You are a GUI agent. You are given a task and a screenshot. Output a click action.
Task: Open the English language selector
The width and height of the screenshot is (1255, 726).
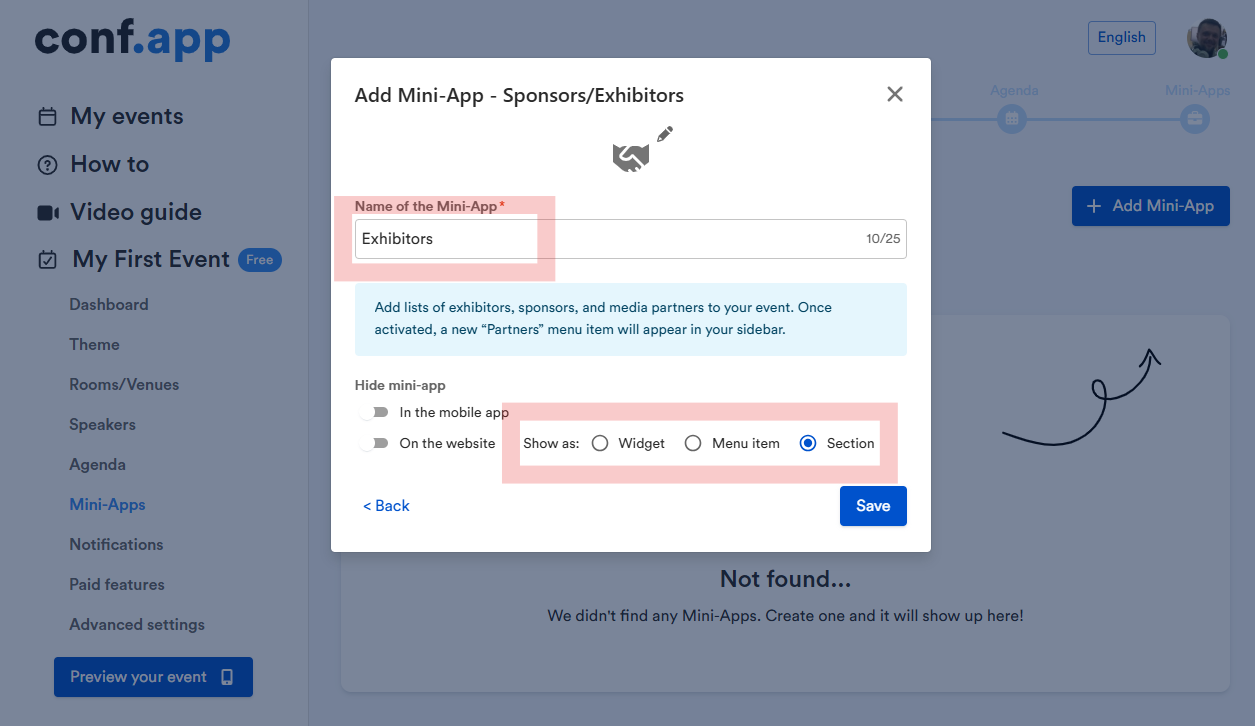pos(1121,38)
